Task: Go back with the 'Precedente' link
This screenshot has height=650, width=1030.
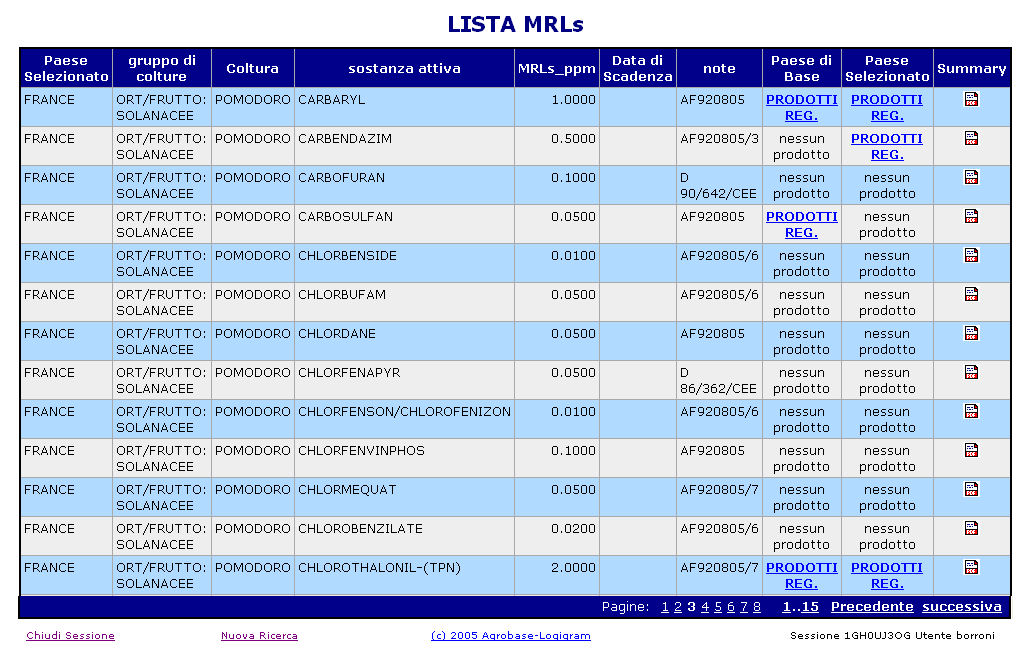Action: [871, 607]
